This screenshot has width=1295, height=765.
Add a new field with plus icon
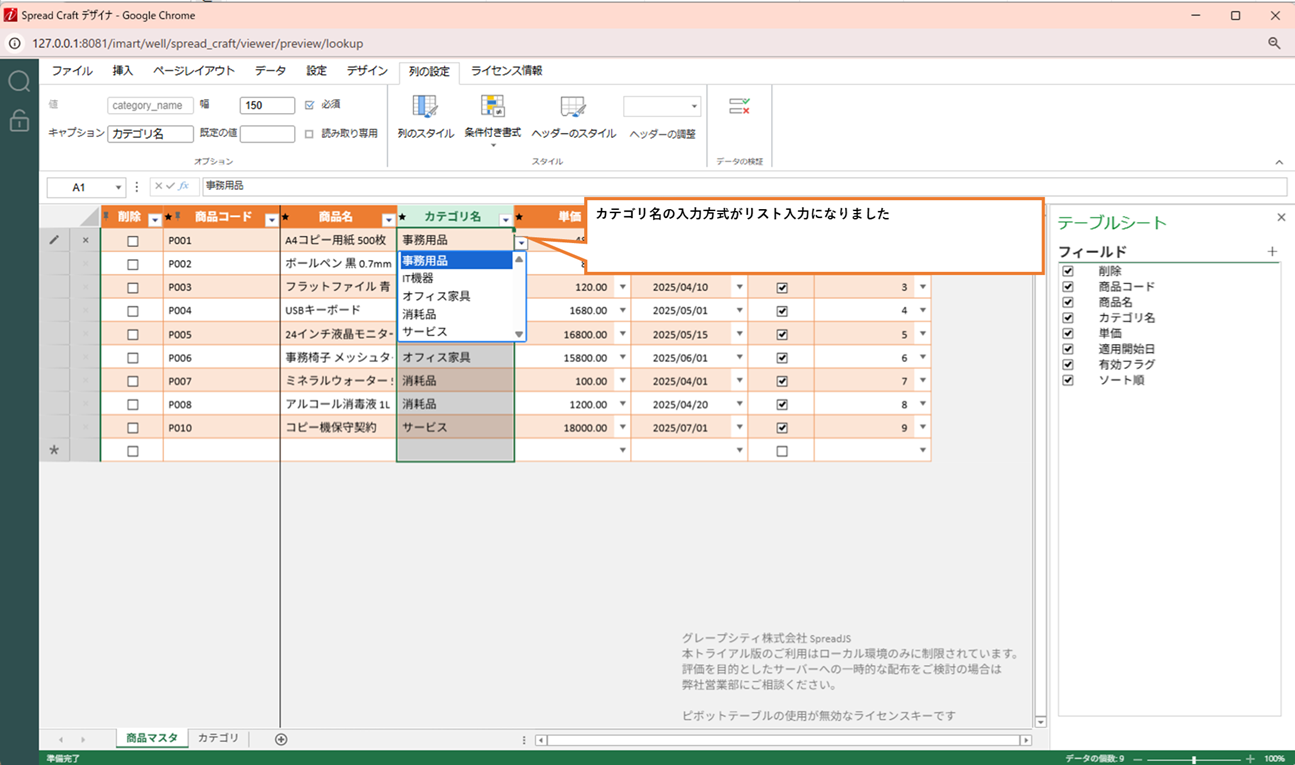coord(1272,252)
